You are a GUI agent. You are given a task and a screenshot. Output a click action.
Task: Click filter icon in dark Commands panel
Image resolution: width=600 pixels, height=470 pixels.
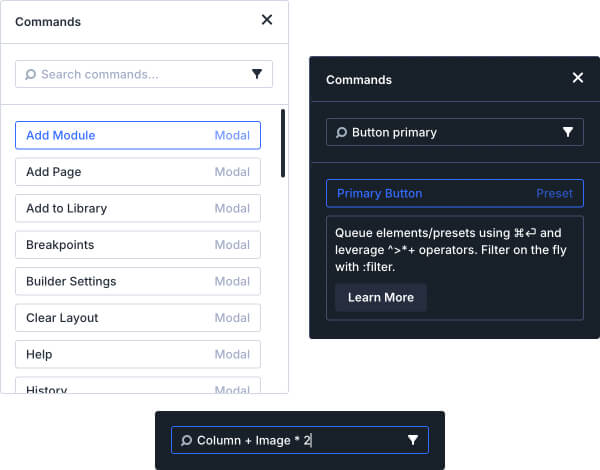pyautogui.click(x=568, y=132)
